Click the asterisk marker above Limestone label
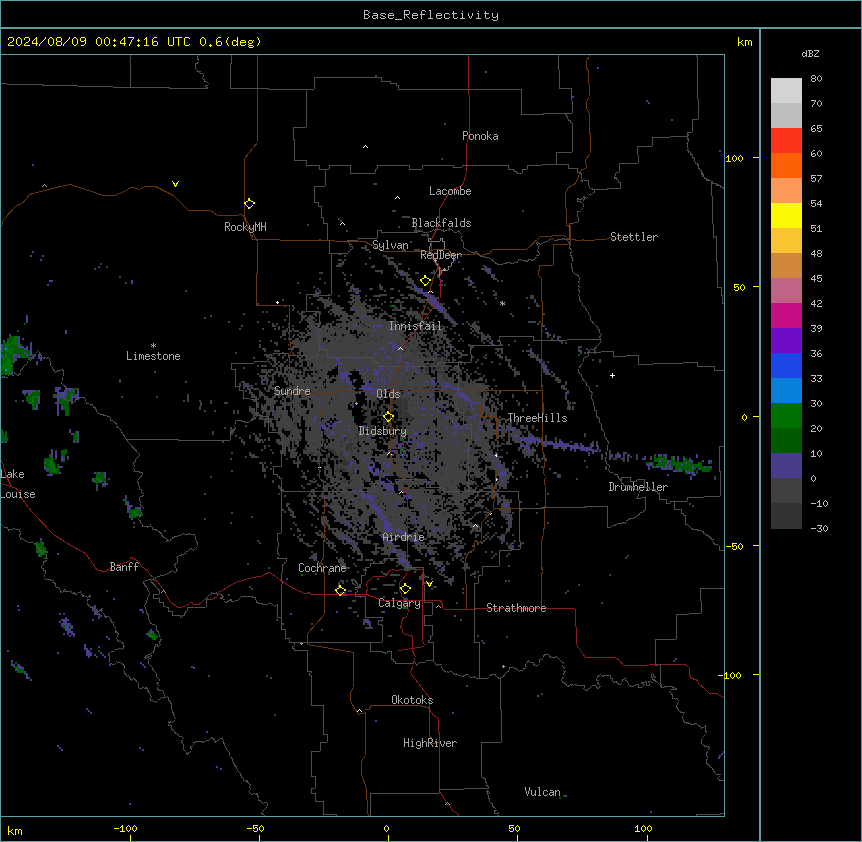862x842 pixels. click(153, 346)
